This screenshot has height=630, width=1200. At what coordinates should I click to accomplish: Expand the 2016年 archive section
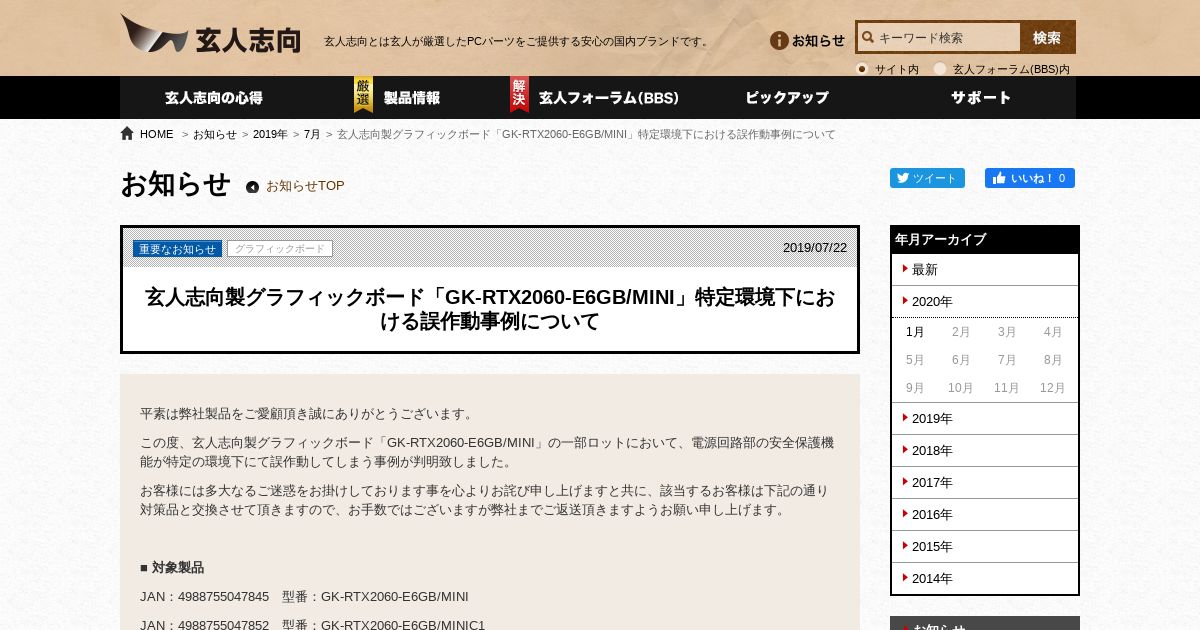coord(985,515)
